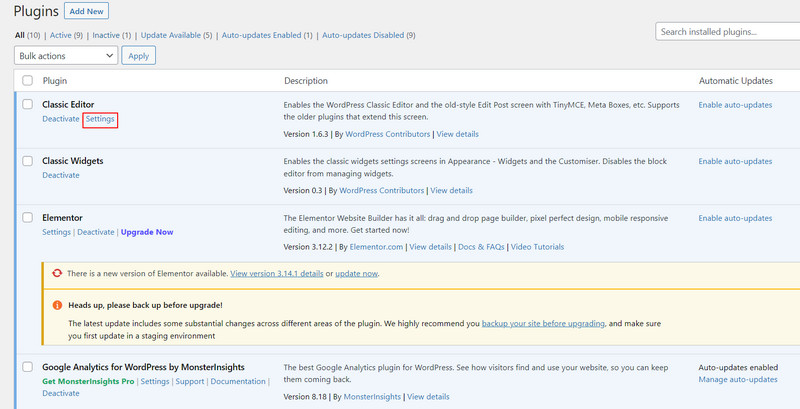Select the Elementor plugin checkbox
Screen dimensions: 800x409
pyautogui.click(x=27, y=218)
